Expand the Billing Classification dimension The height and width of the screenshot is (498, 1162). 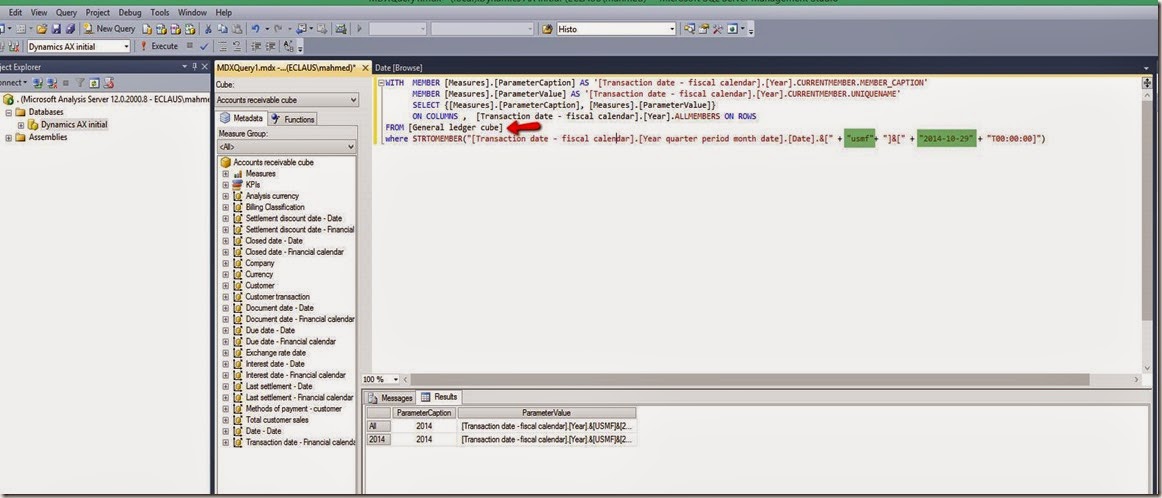pos(225,207)
